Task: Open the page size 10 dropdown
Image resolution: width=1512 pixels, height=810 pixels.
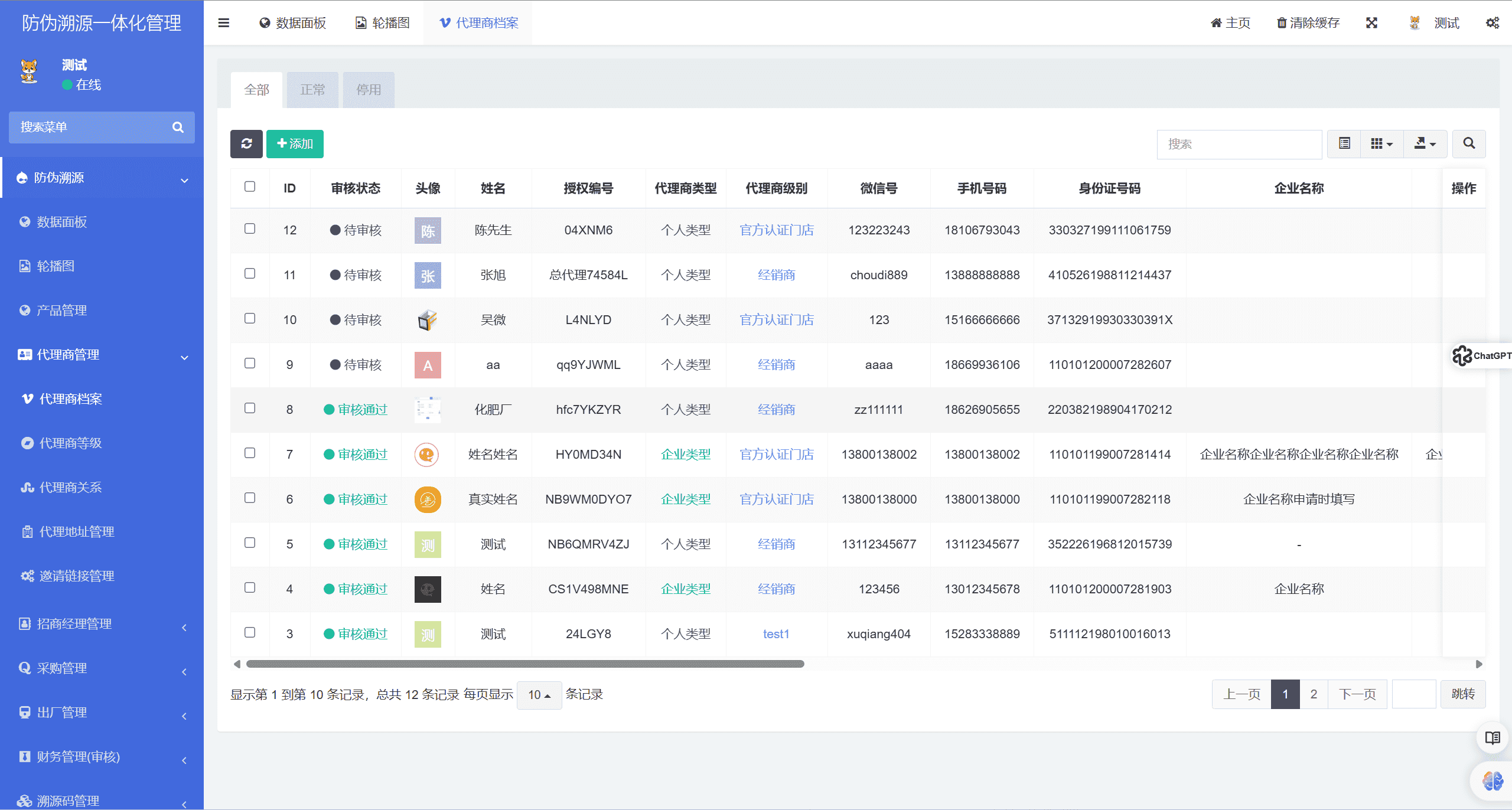Action: click(539, 695)
